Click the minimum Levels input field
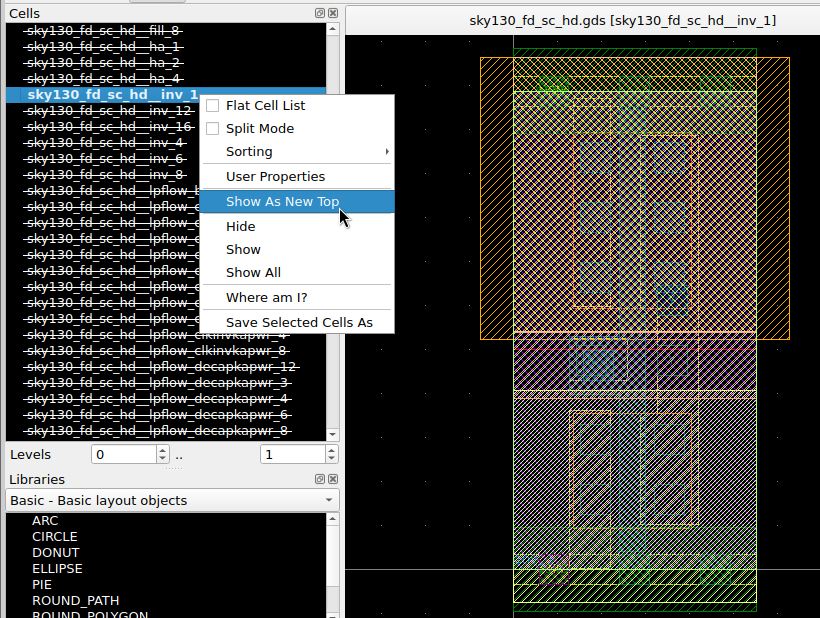 point(122,454)
